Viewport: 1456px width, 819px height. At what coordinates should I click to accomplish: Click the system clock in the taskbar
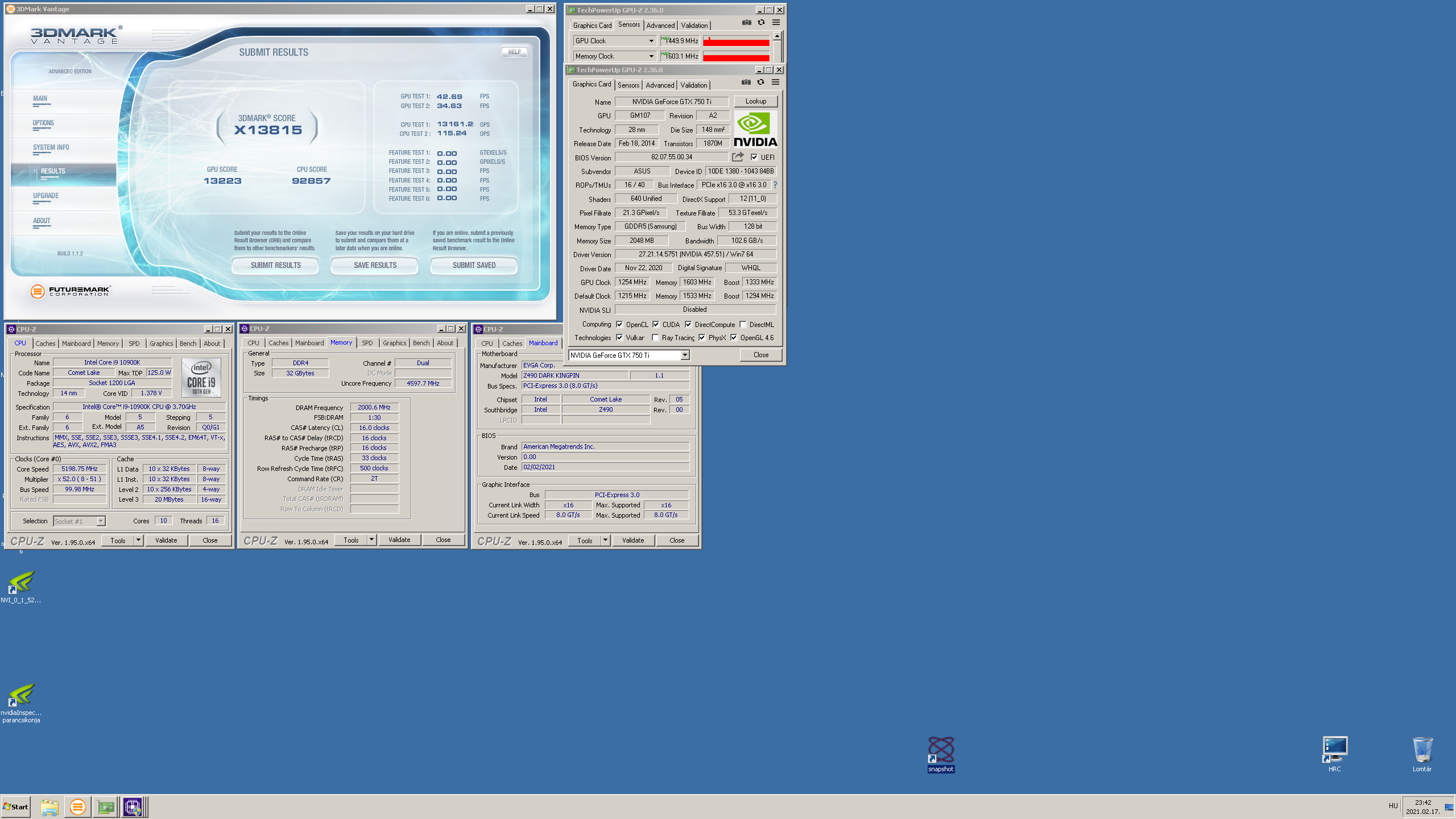point(1423,806)
